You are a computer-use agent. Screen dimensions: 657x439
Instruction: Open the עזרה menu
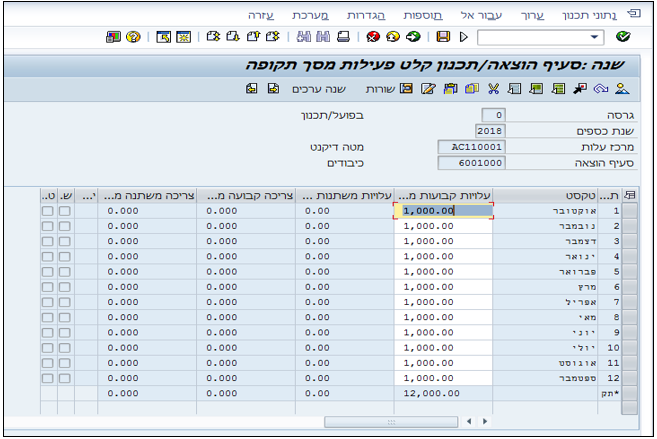261,15
